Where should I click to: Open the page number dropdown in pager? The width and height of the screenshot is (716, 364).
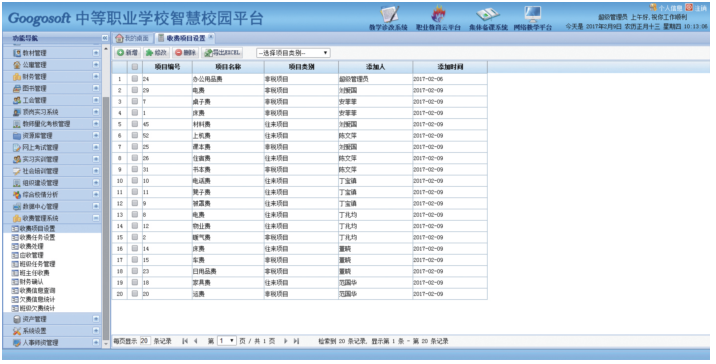tap(226, 341)
